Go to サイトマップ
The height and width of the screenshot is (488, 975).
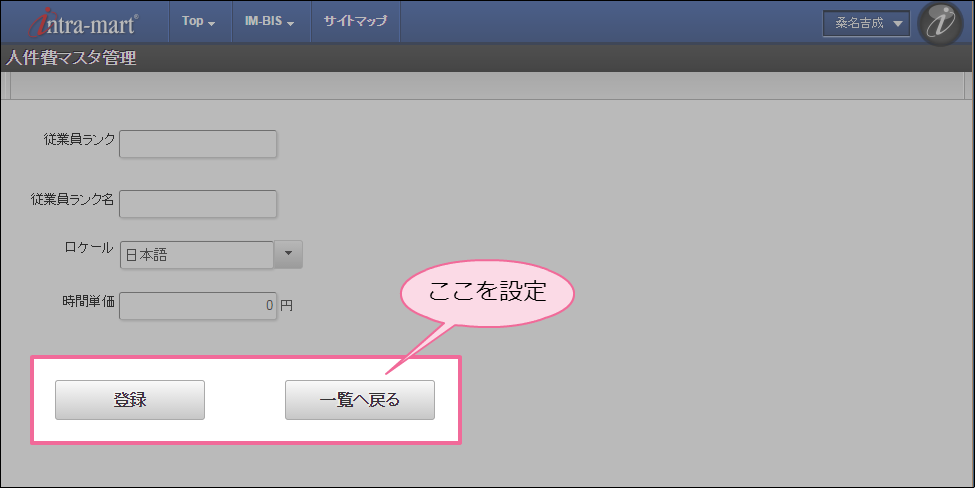click(355, 21)
